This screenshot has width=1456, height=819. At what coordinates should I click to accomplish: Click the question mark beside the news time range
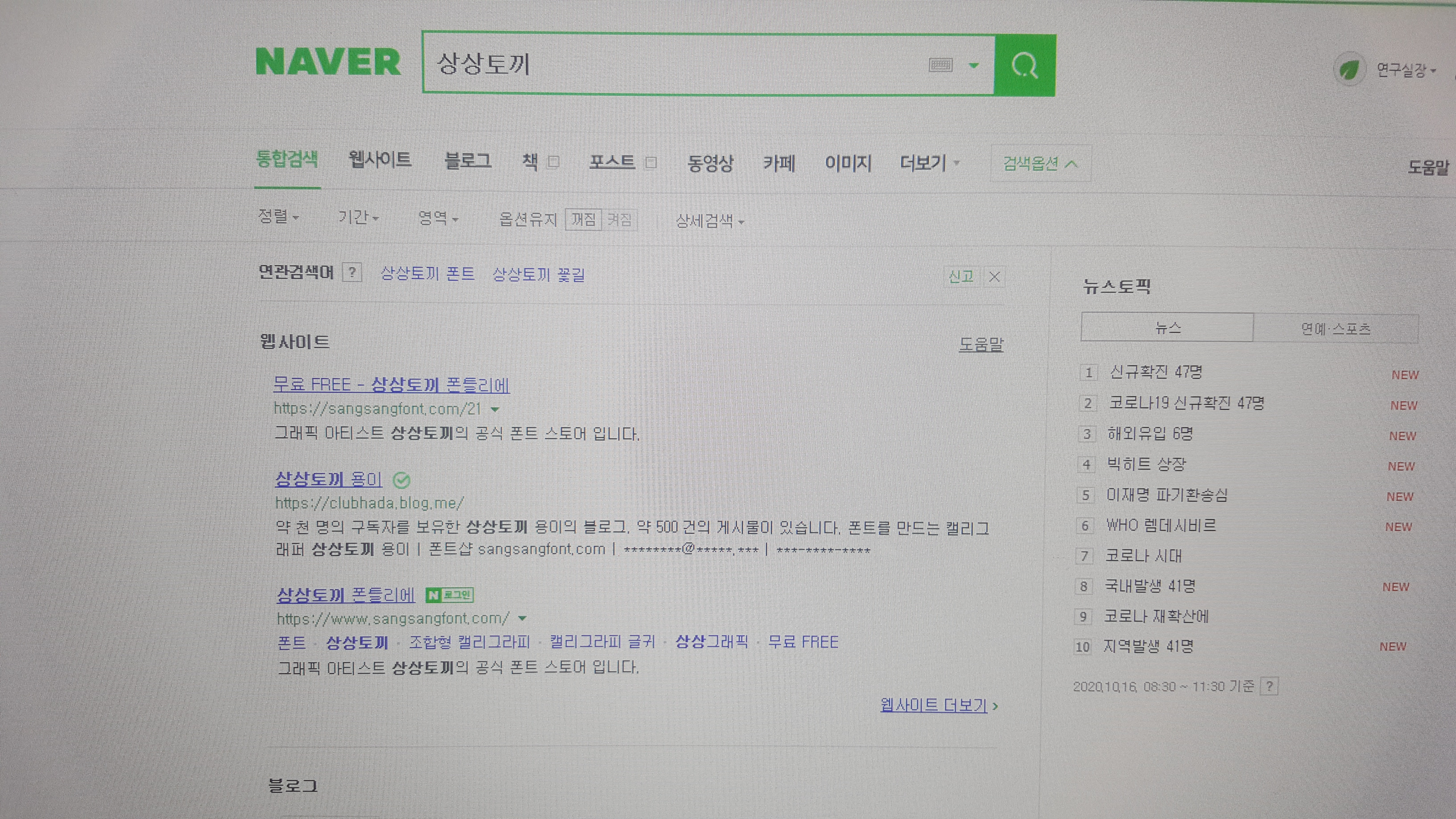tap(1270, 686)
